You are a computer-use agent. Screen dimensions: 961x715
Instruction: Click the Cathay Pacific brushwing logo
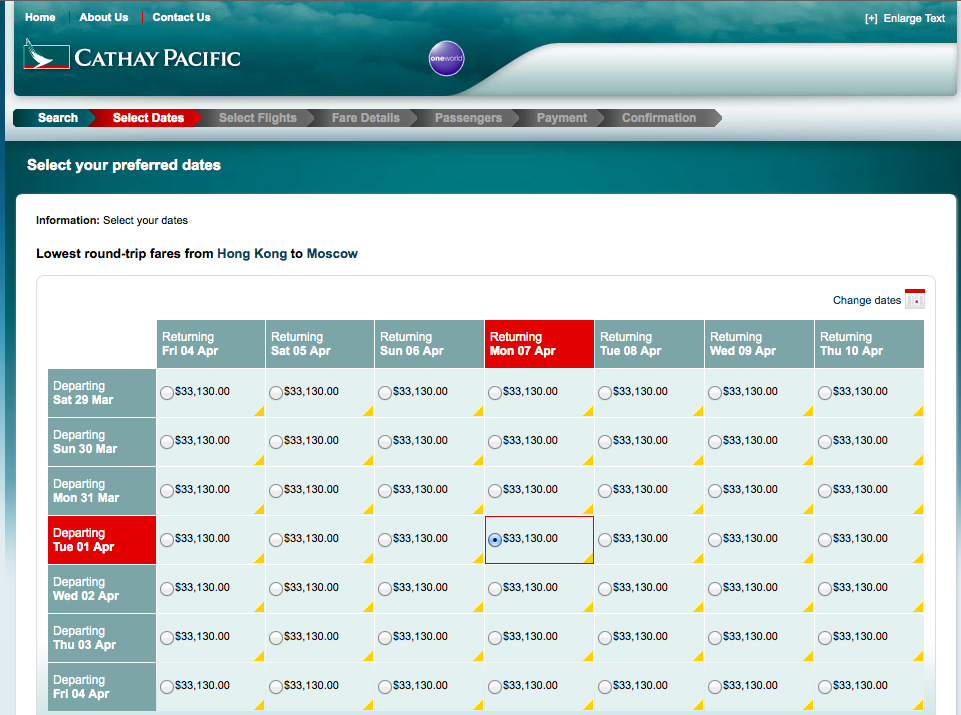pyautogui.click(x=47, y=55)
